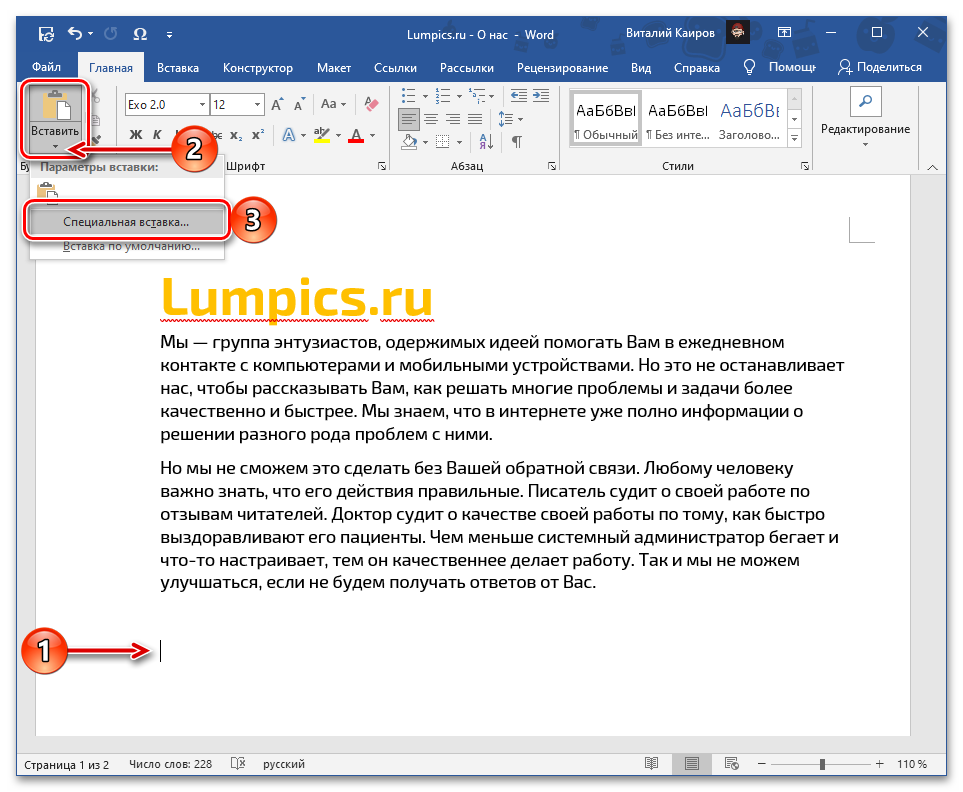Toggle superscript formatting

[x=258, y=134]
